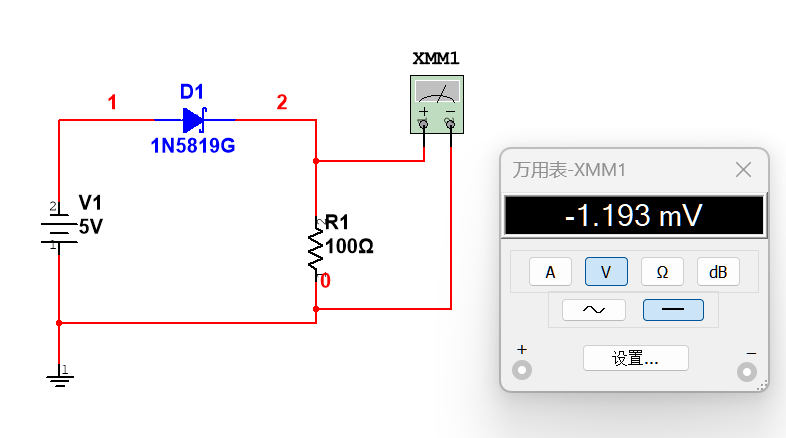
Task: Click the multimeter positive terminal
Action: 522,370
